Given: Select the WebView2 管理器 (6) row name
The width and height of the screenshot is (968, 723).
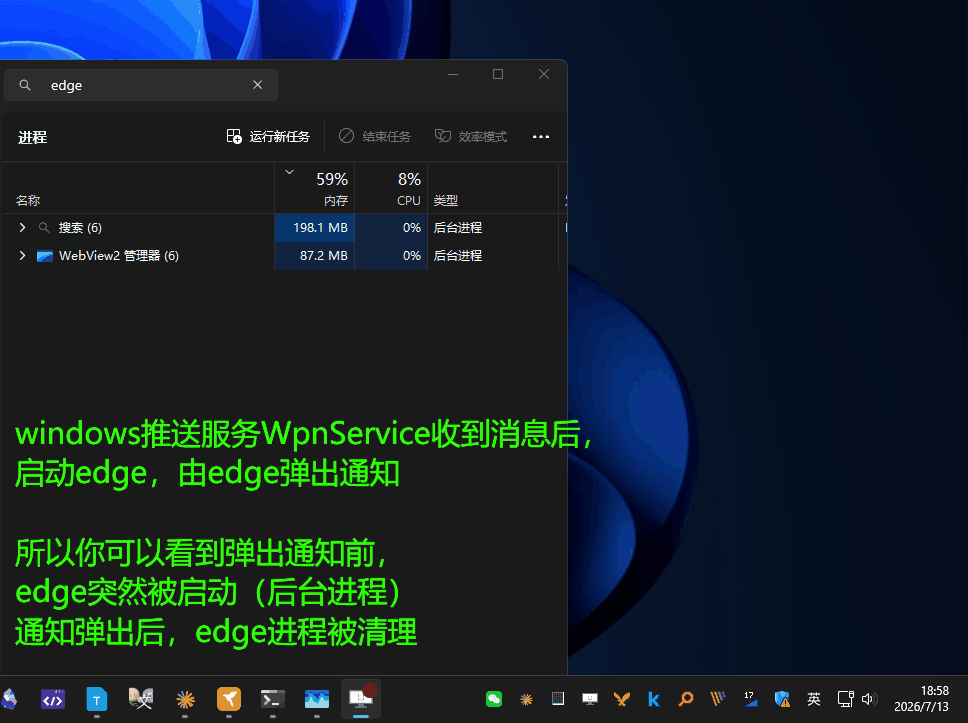Looking at the screenshot, I should click(119, 256).
